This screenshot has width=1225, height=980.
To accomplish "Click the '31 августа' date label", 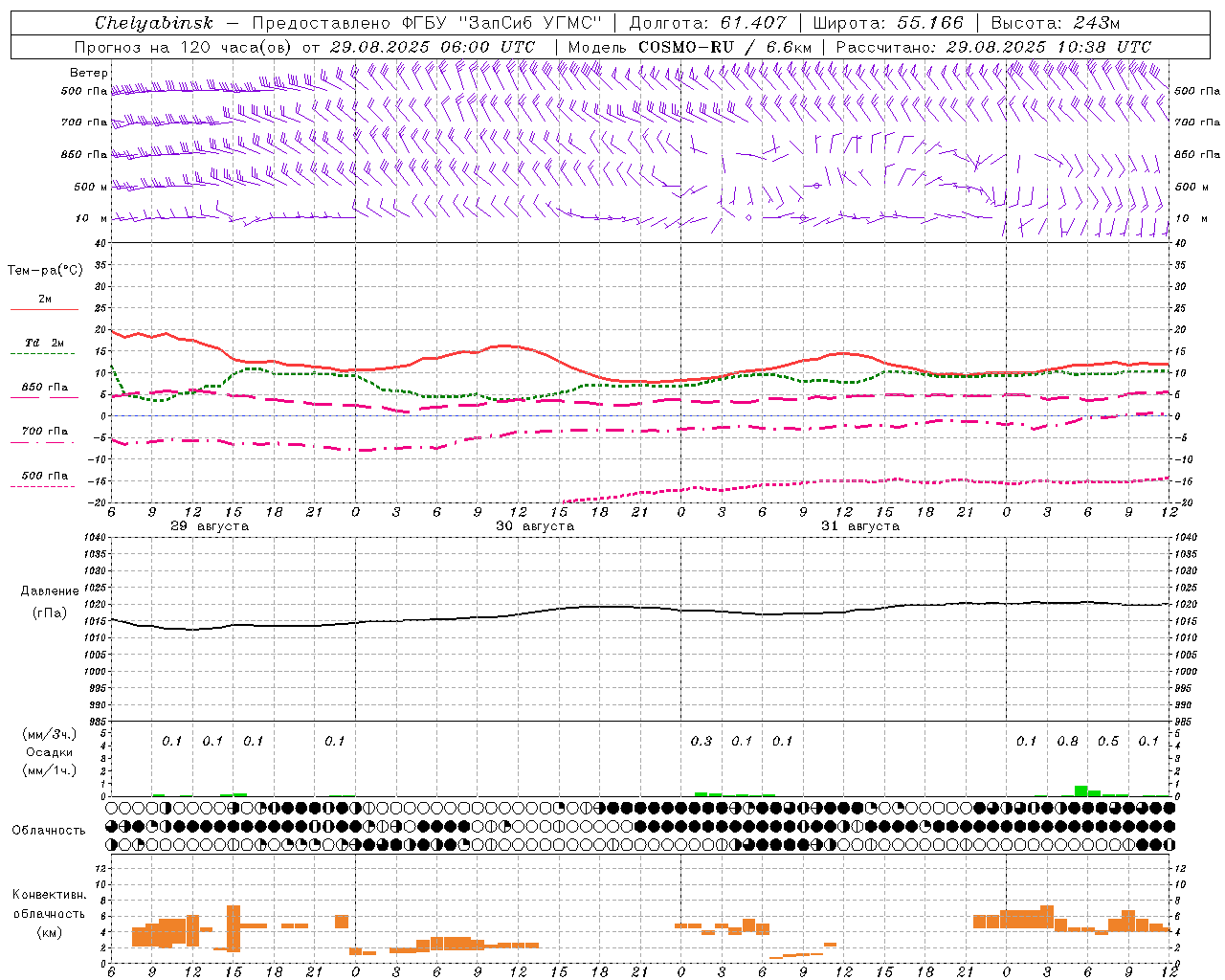I will click(x=860, y=526).
